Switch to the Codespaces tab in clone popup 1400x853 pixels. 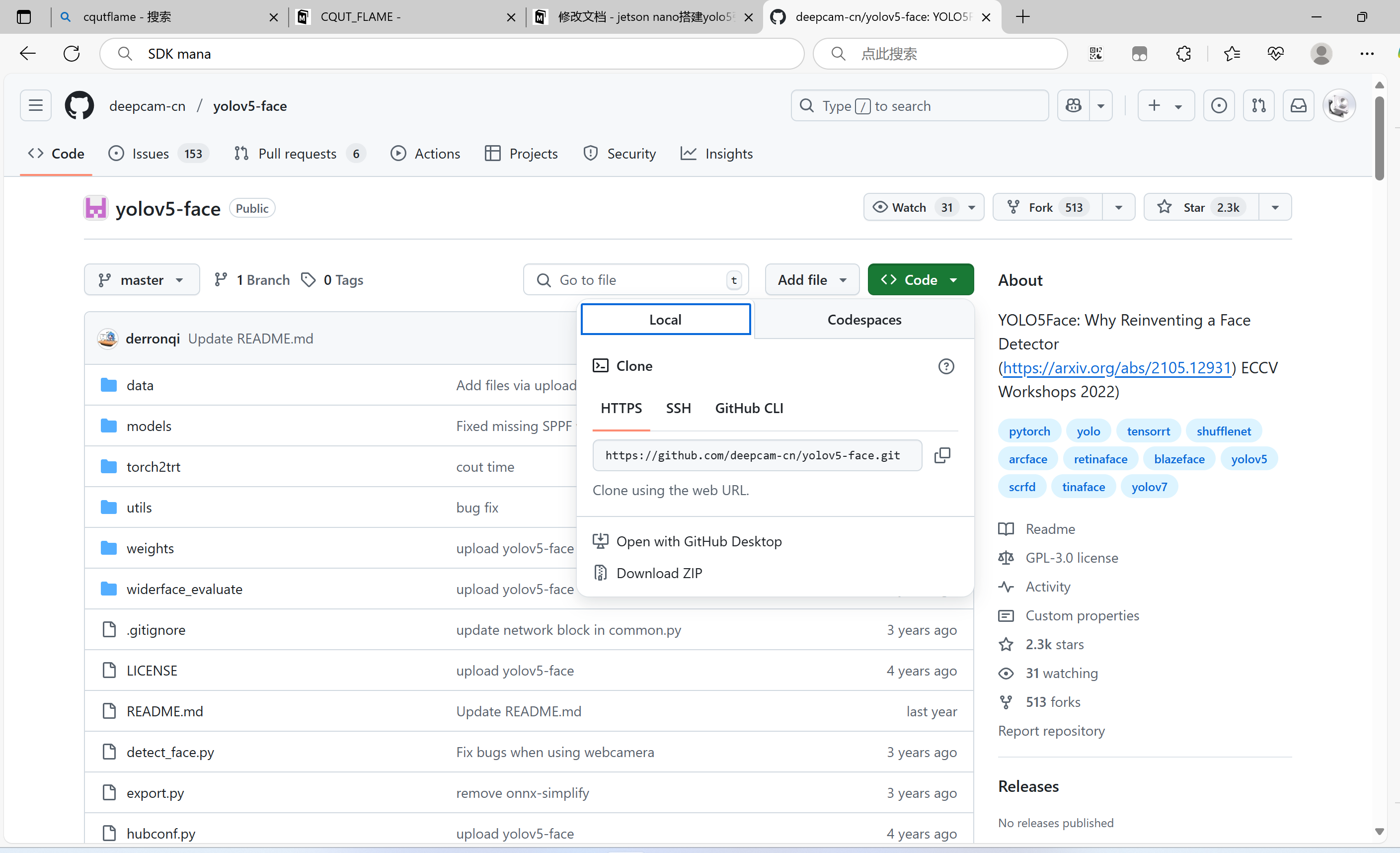tap(864, 320)
